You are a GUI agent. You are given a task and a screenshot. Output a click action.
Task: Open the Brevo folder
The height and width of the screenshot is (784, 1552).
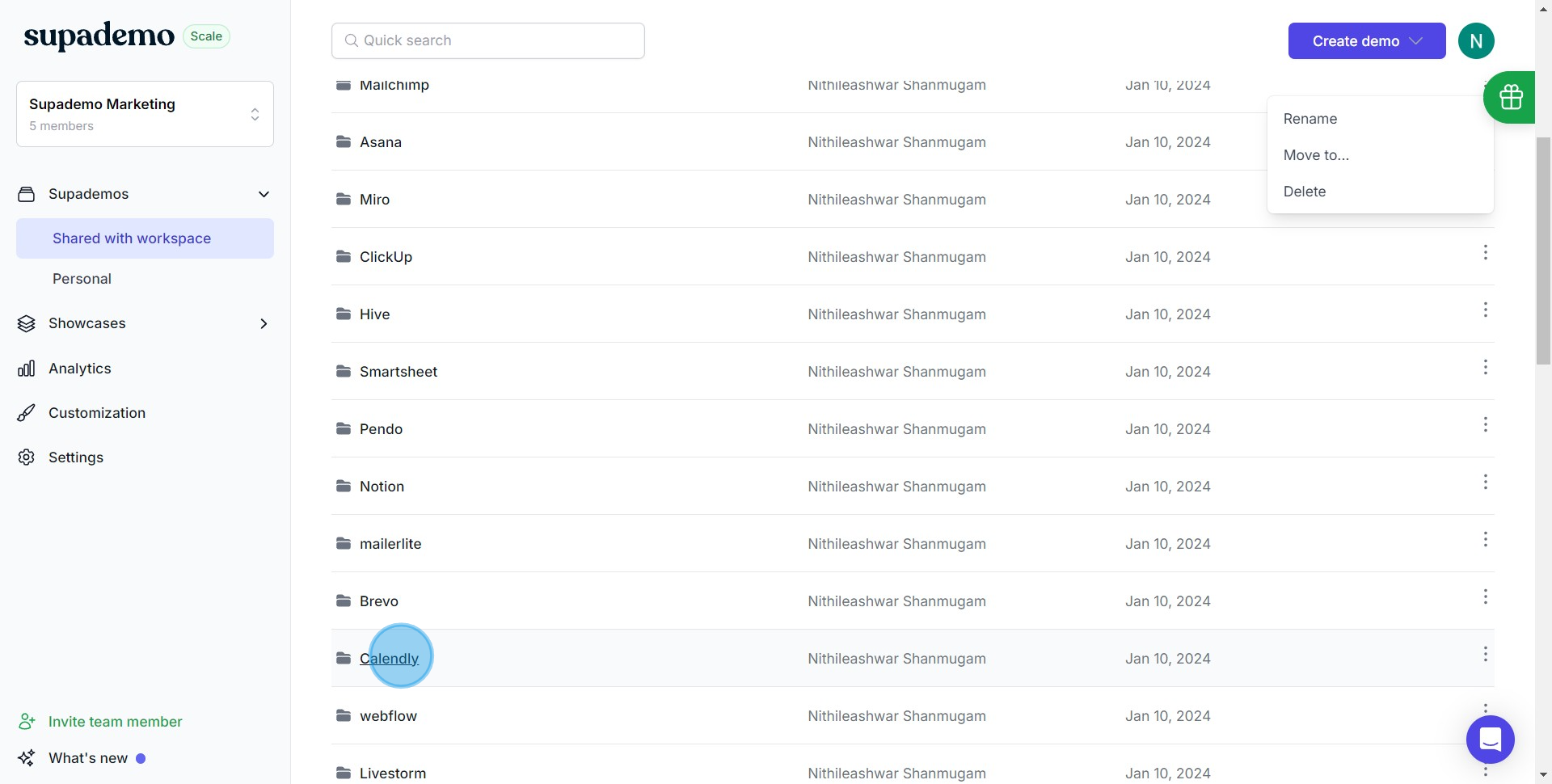[x=379, y=601]
